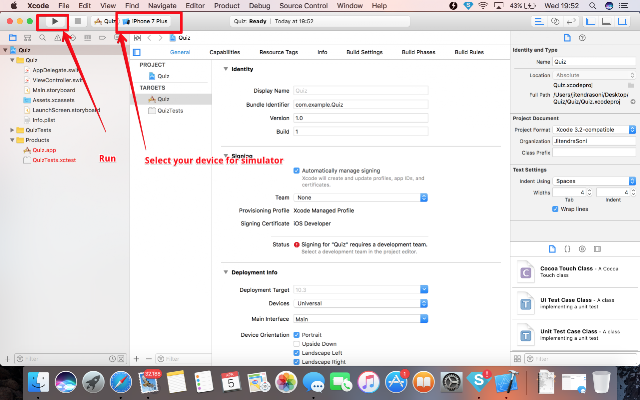This screenshot has width=640, height=400.
Task: Enable Upside Down orientation
Action: pyautogui.click(x=297, y=344)
